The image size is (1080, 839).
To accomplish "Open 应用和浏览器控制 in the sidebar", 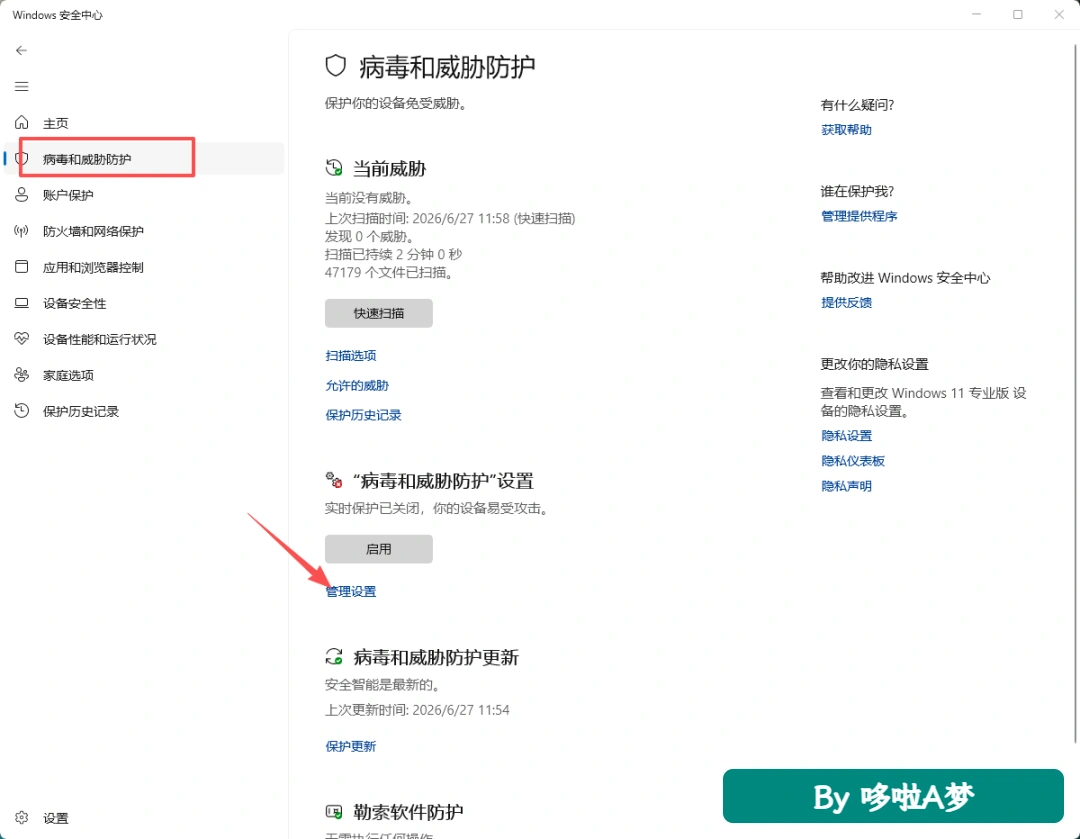I will 144,267.
